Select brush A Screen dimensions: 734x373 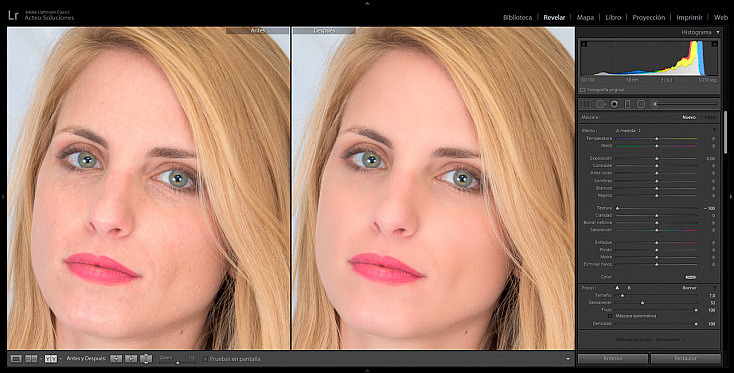(617, 288)
